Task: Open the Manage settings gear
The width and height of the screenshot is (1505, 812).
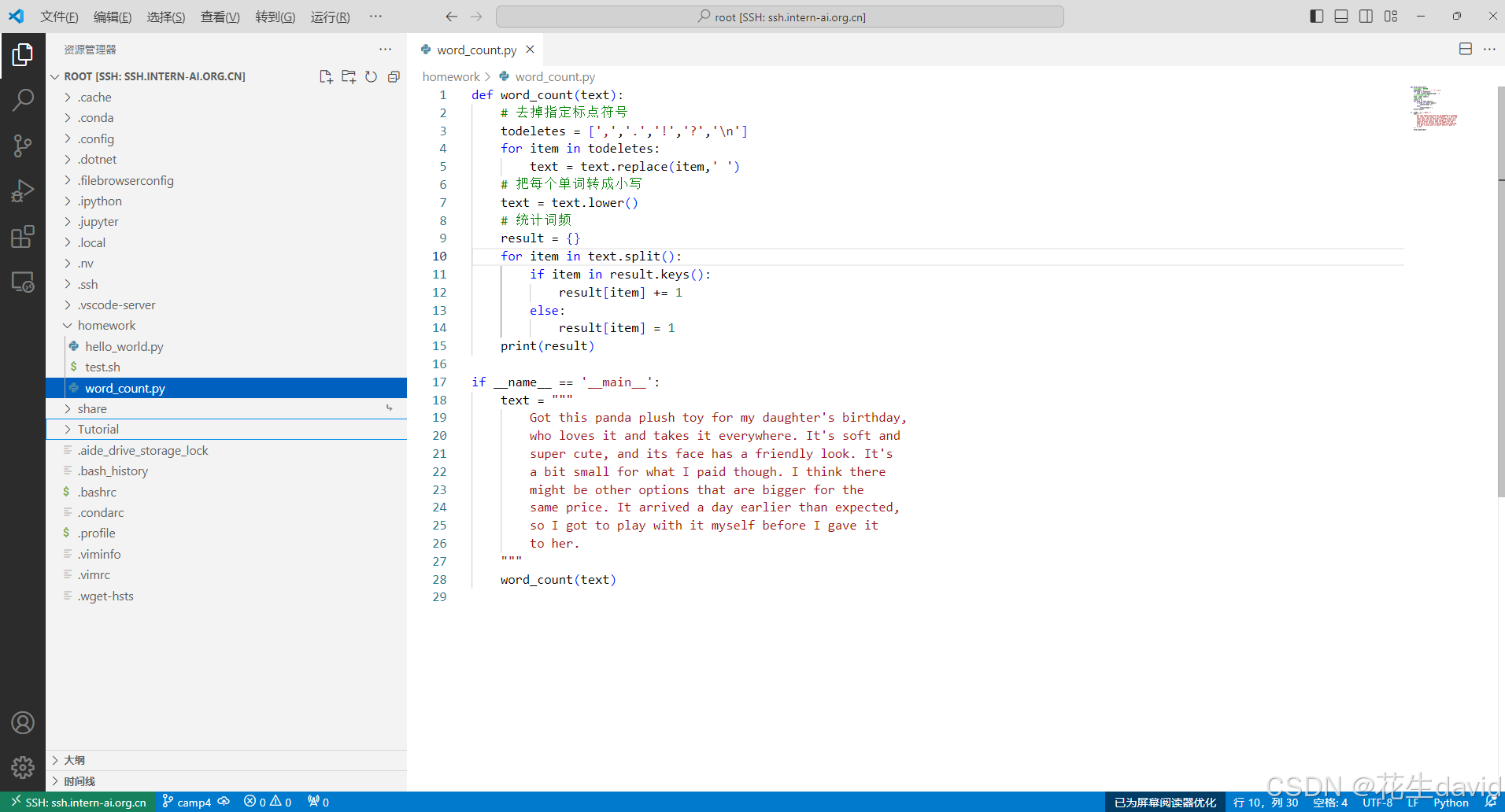Action: tap(23, 767)
